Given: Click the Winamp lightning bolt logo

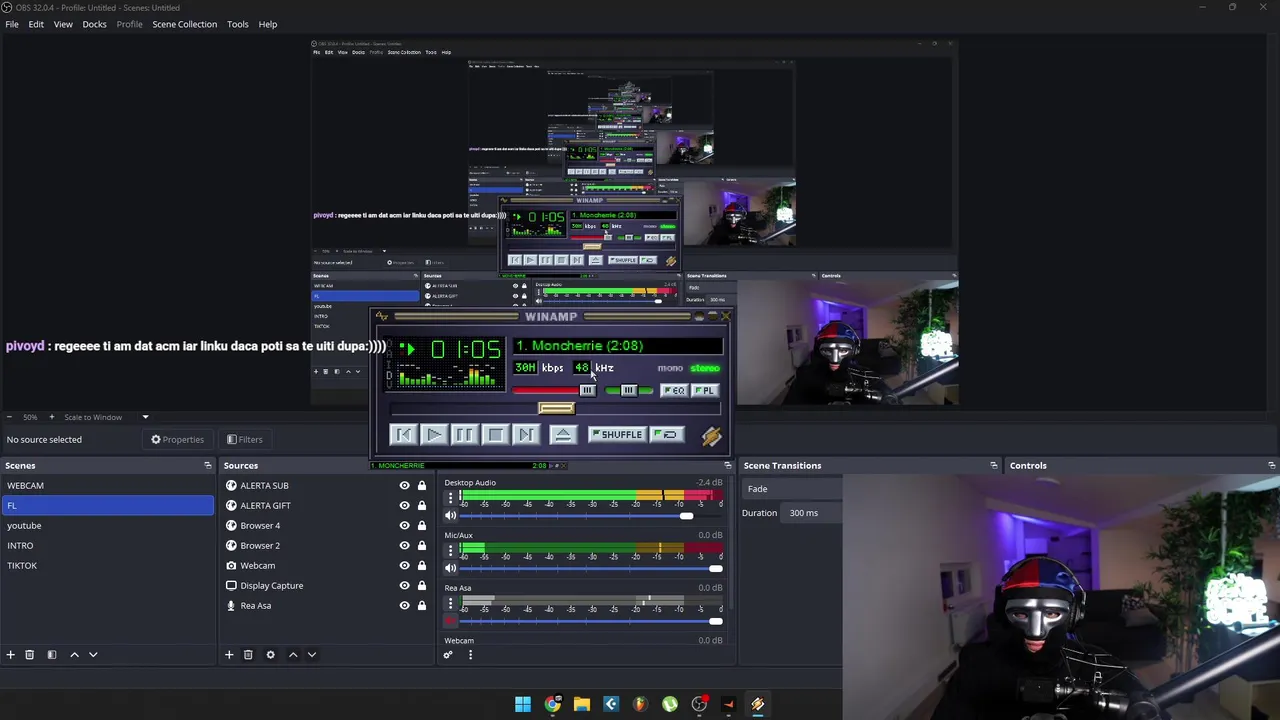Looking at the screenshot, I should (x=711, y=436).
